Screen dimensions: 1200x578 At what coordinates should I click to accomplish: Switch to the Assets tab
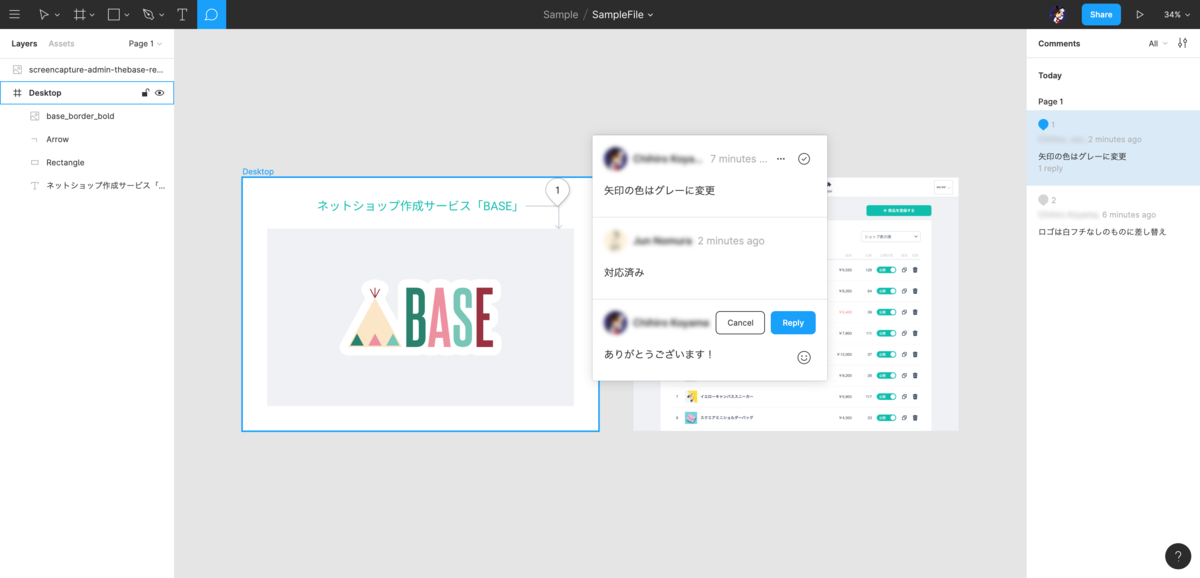[61, 44]
